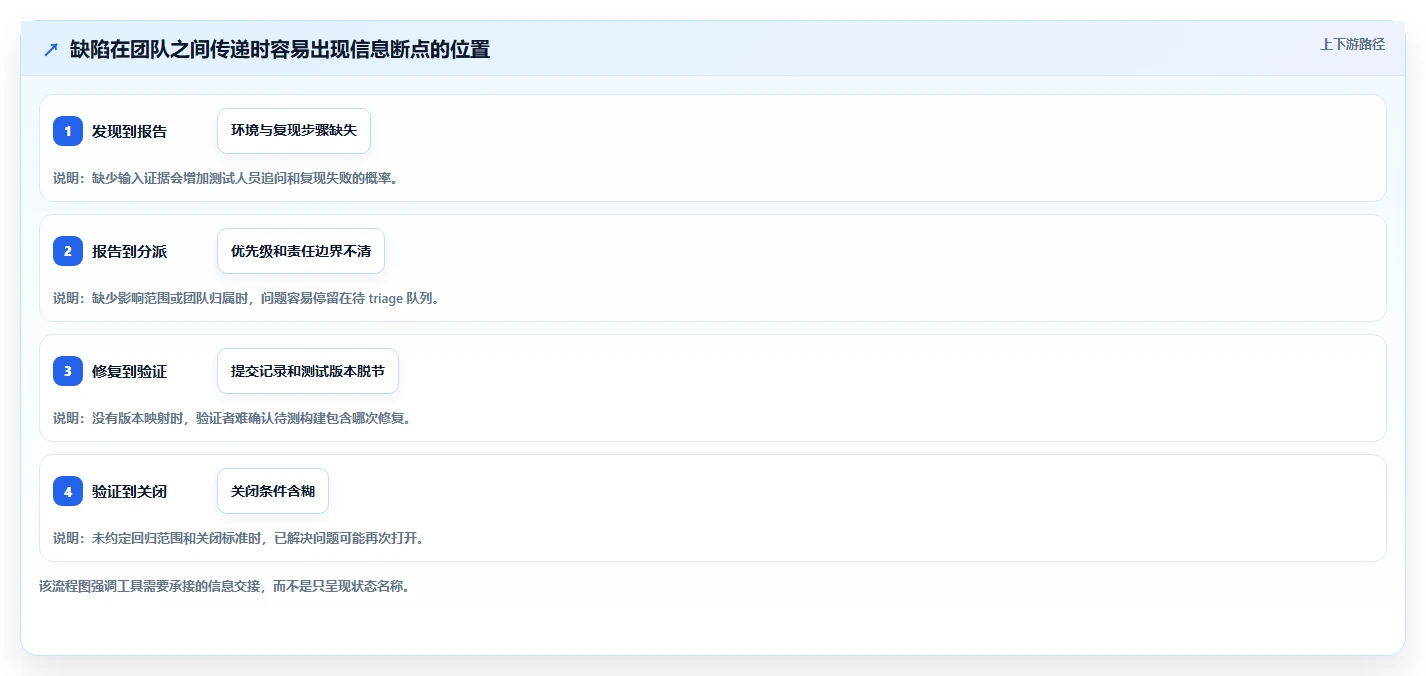Click the note 未约定回归范围和关闭标准时
The image size is (1426, 676).
[239, 538]
